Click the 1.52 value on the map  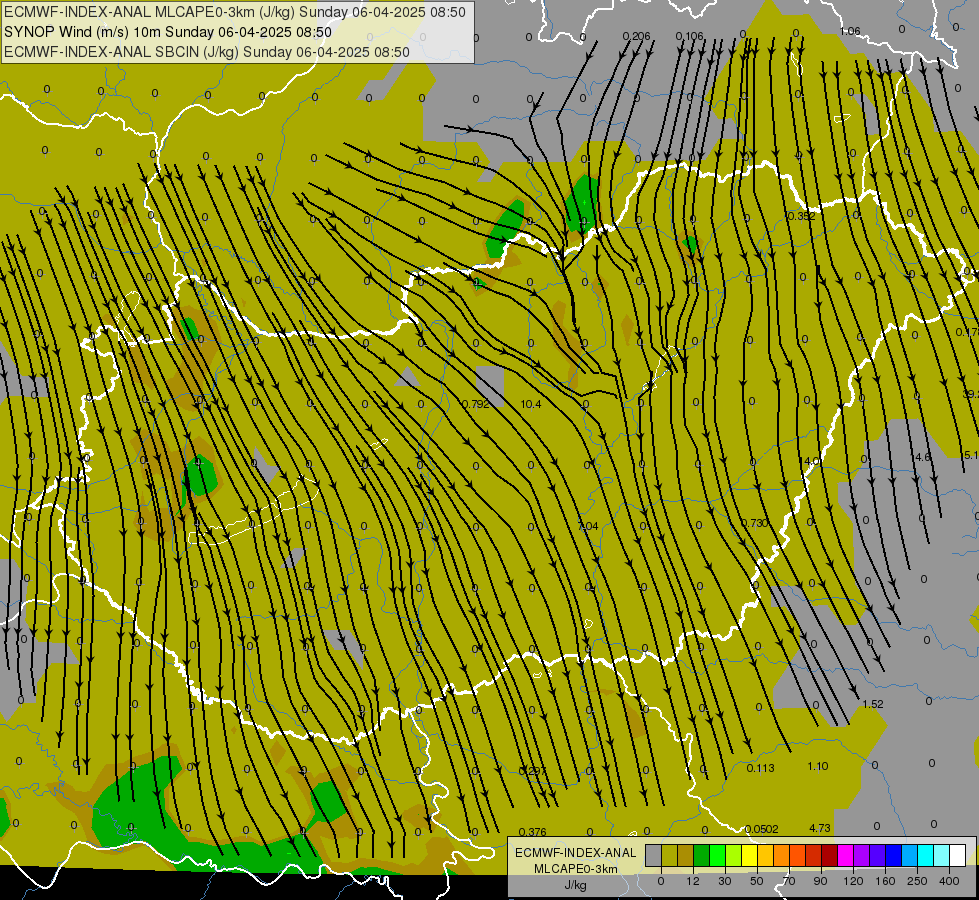(x=873, y=704)
